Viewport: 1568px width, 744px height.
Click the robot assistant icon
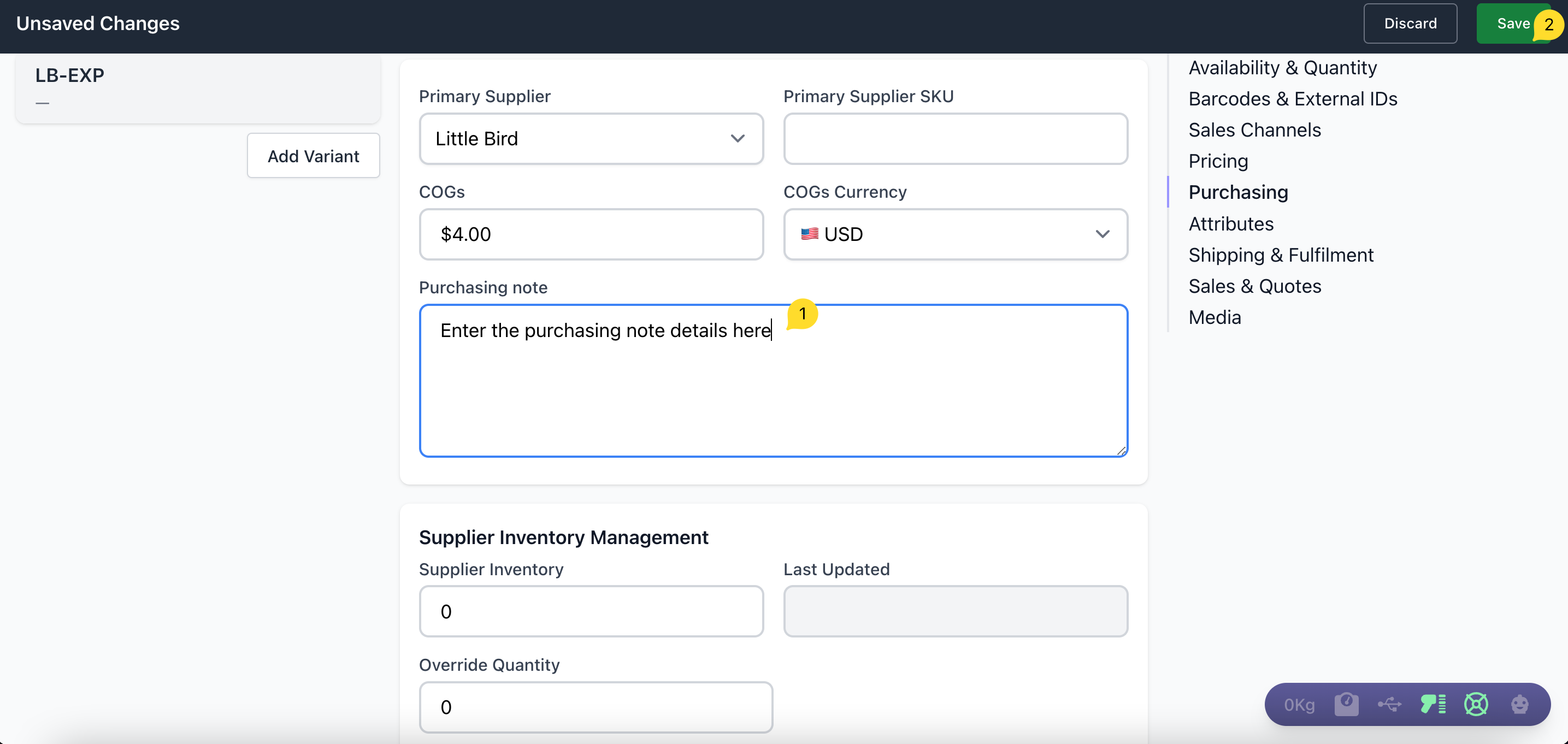click(x=1519, y=705)
